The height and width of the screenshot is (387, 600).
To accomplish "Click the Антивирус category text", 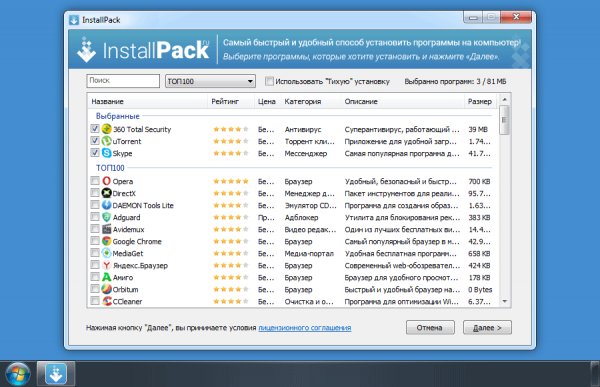I will (x=303, y=129).
